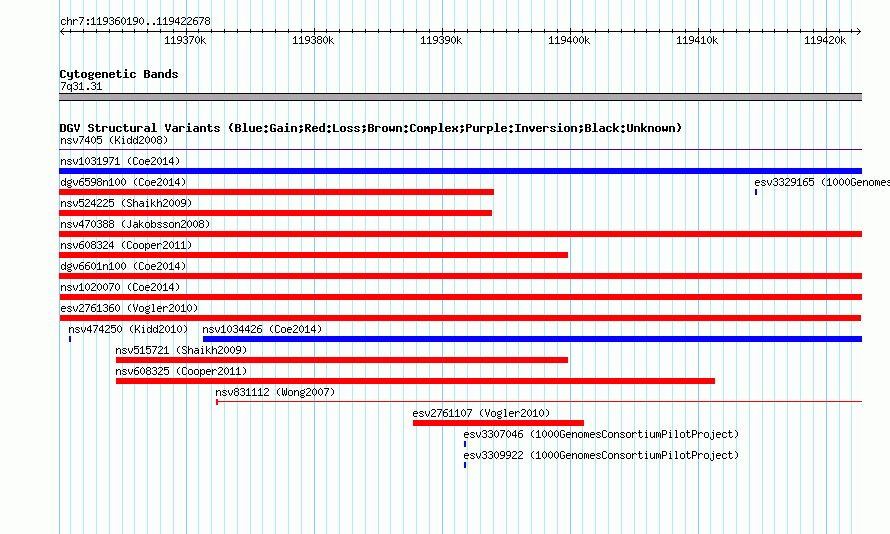This screenshot has height=534, width=890.
Task: Click the 119380k ruler tick label
Action: pyautogui.click(x=313, y=40)
